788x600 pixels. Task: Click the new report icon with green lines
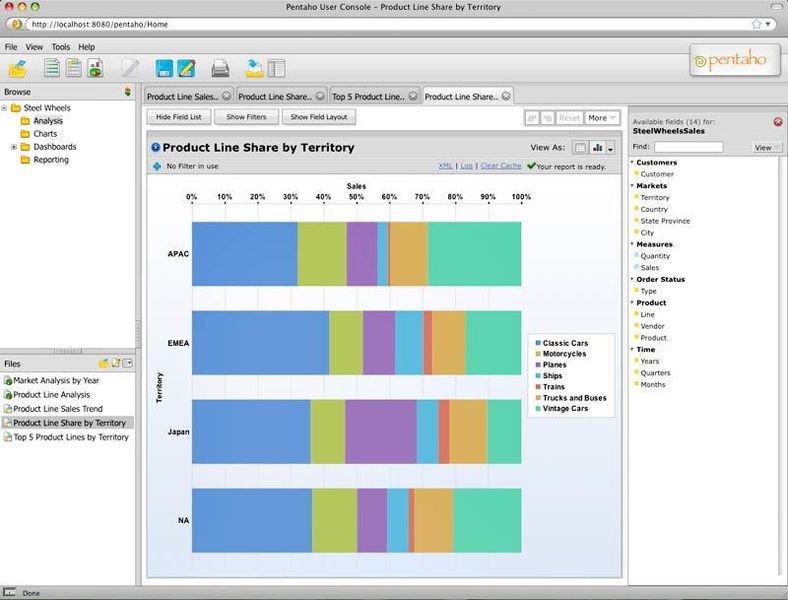(52, 68)
